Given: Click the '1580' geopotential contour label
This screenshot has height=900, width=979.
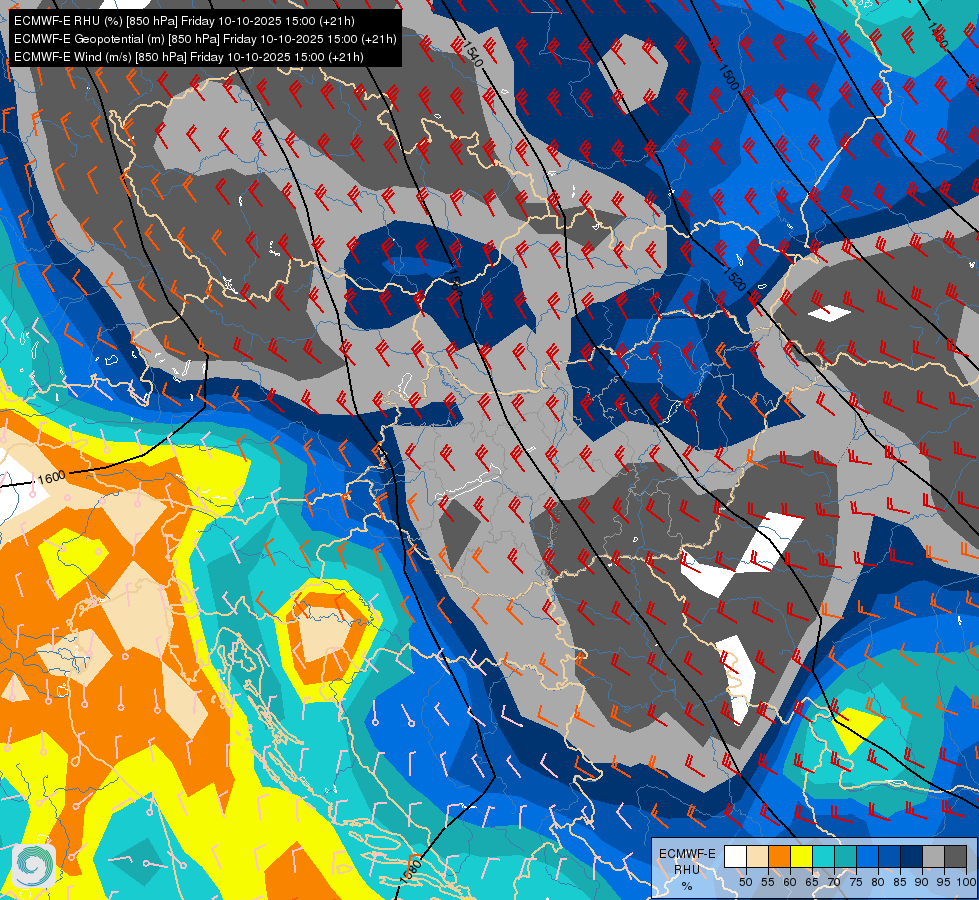Looking at the screenshot, I should point(411,871).
